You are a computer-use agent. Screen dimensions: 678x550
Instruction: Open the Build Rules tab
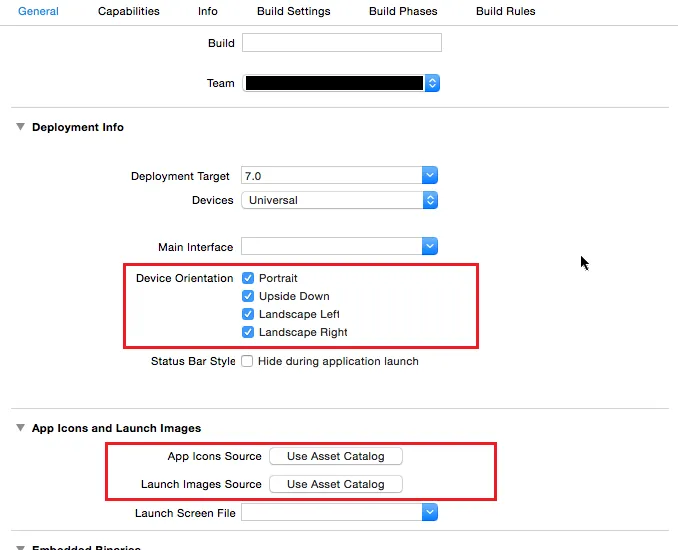[x=505, y=11]
